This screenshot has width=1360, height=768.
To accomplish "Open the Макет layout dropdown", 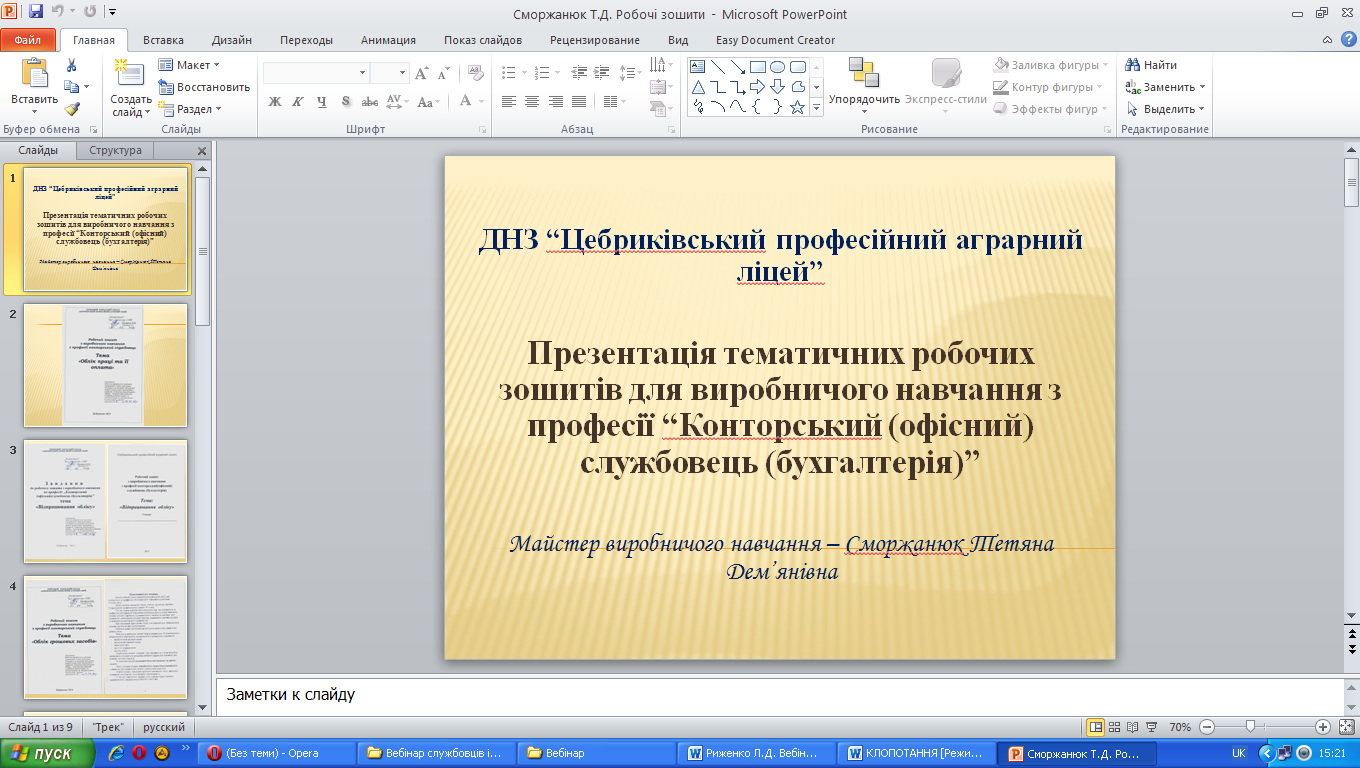I will (192, 65).
